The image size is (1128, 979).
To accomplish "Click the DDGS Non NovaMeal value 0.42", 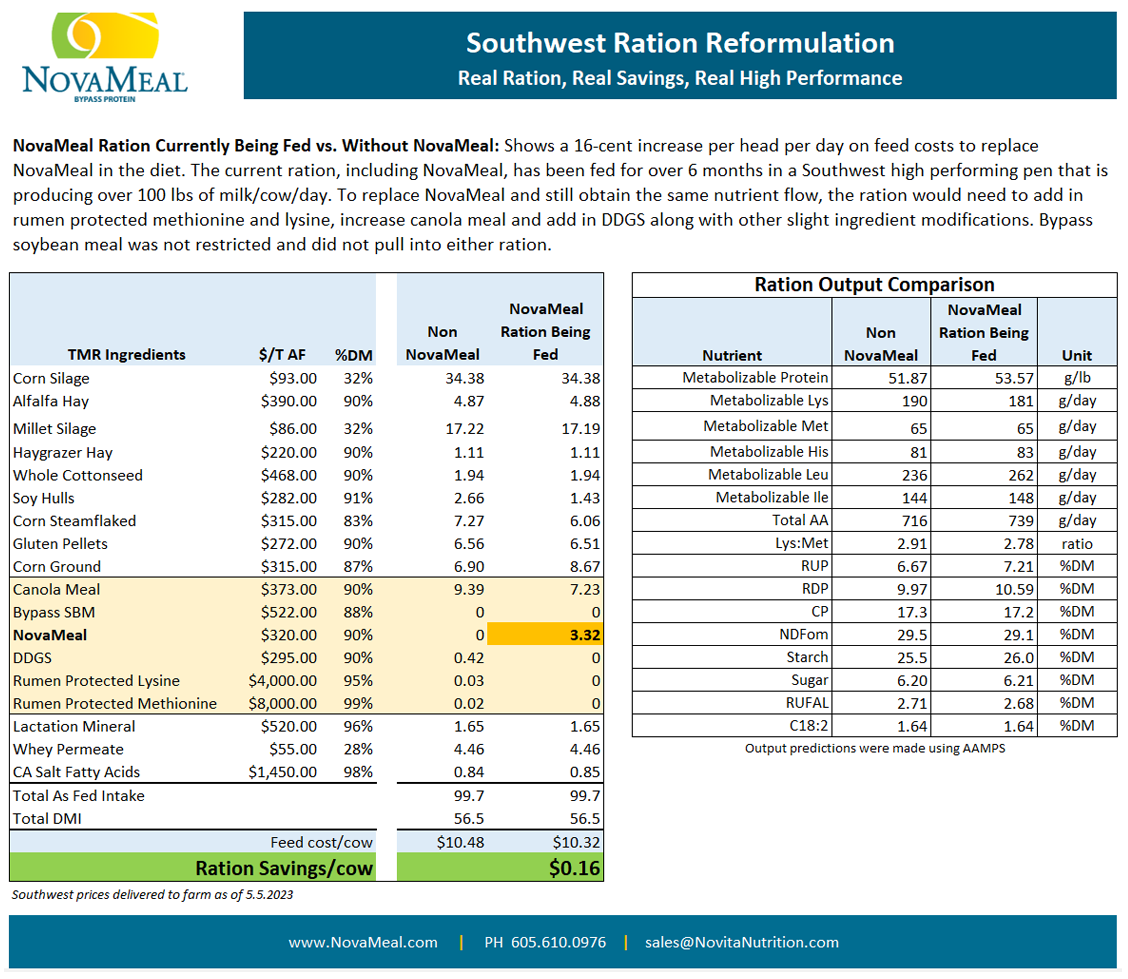I will pos(469,658).
